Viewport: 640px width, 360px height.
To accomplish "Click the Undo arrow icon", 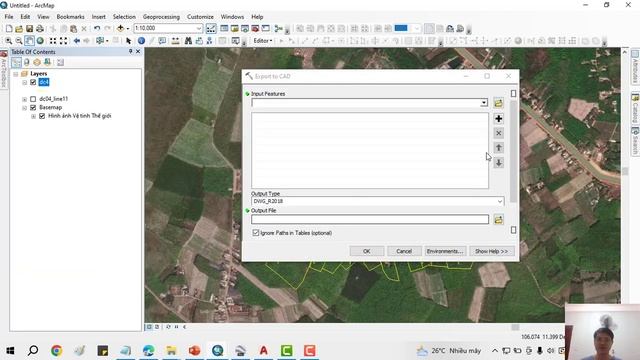I will point(97,29).
